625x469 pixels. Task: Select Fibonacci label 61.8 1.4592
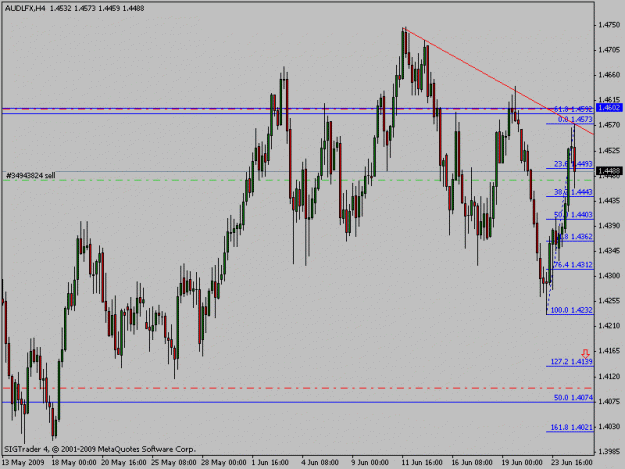pyautogui.click(x=573, y=109)
